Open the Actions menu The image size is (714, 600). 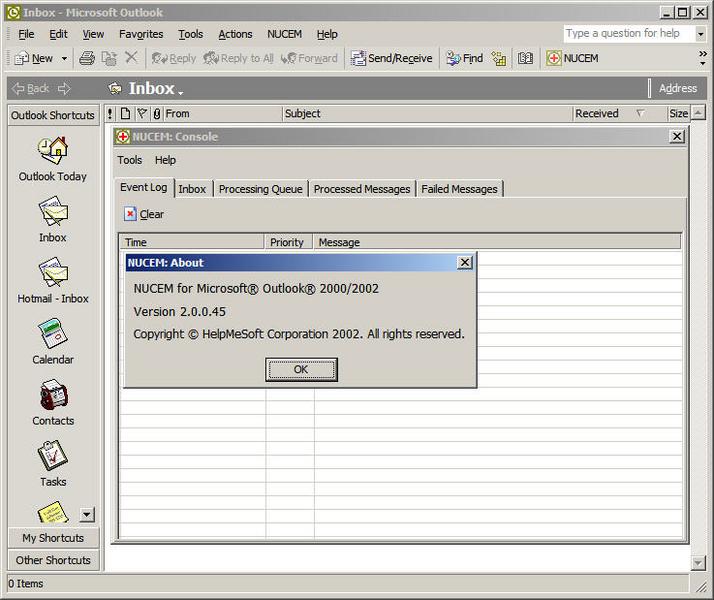pyautogui.click(x=235, y=34)
